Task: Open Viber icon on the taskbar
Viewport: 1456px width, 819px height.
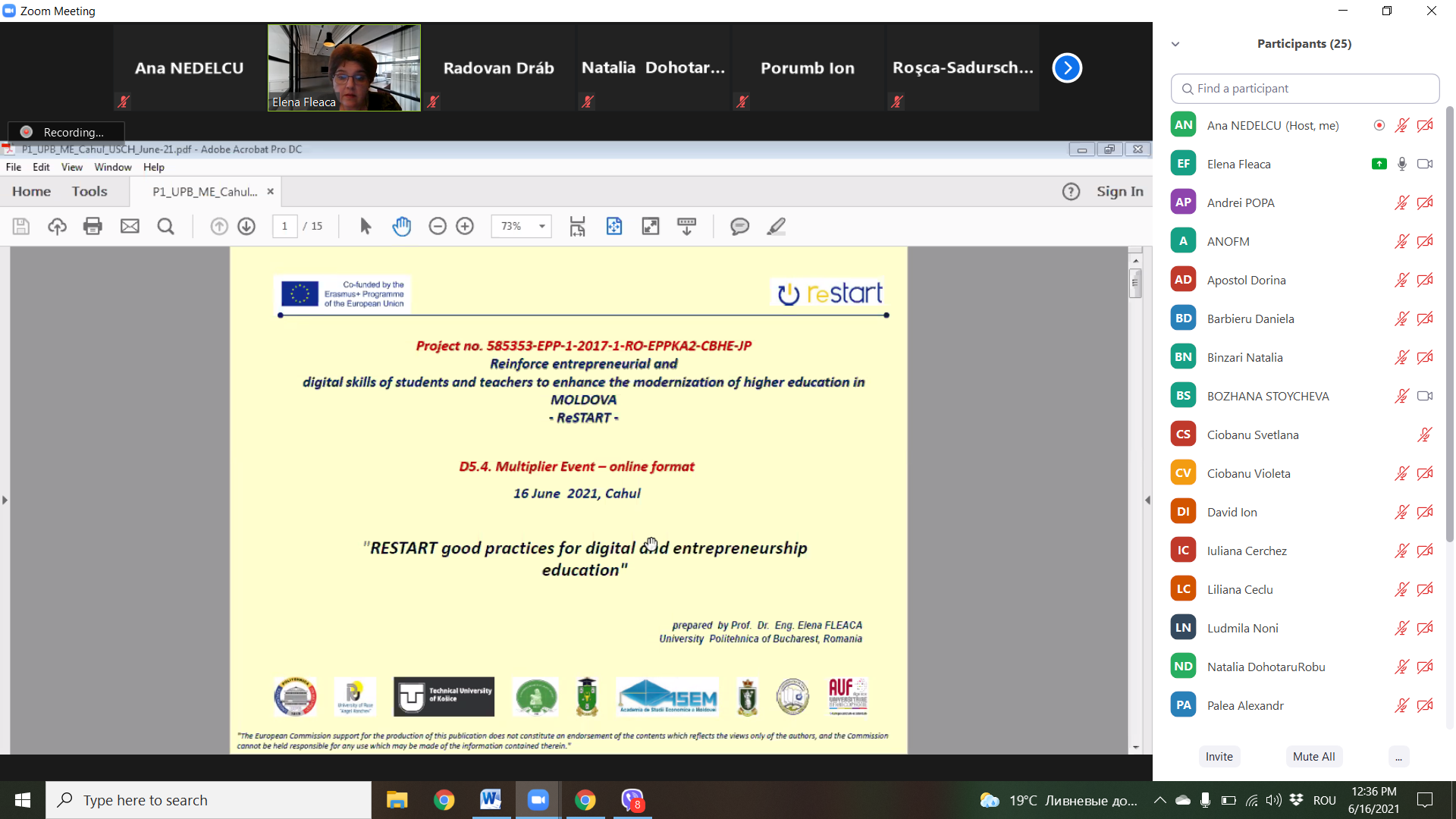Action: (632, 800)
